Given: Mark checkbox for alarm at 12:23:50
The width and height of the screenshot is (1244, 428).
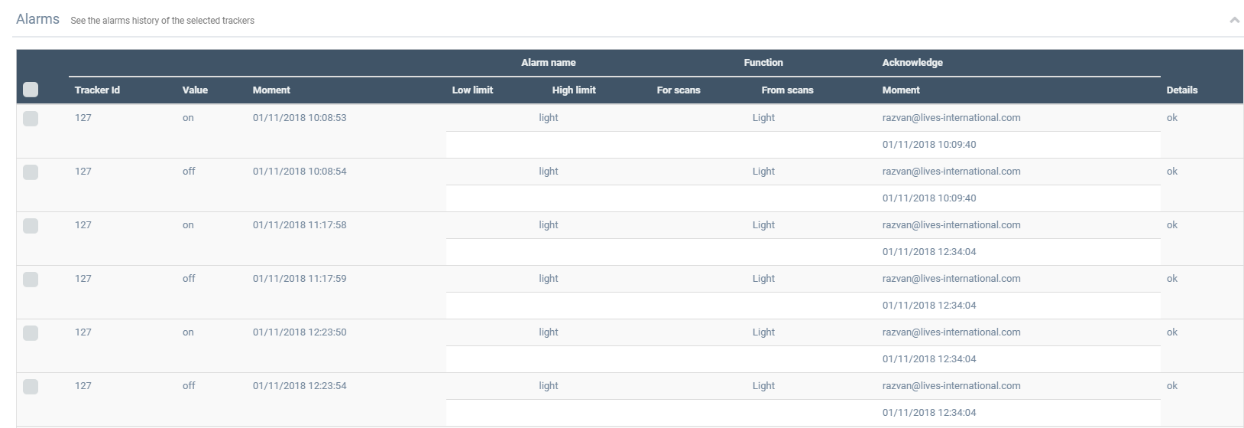Looking at the screenshot, I should (30, 332).
